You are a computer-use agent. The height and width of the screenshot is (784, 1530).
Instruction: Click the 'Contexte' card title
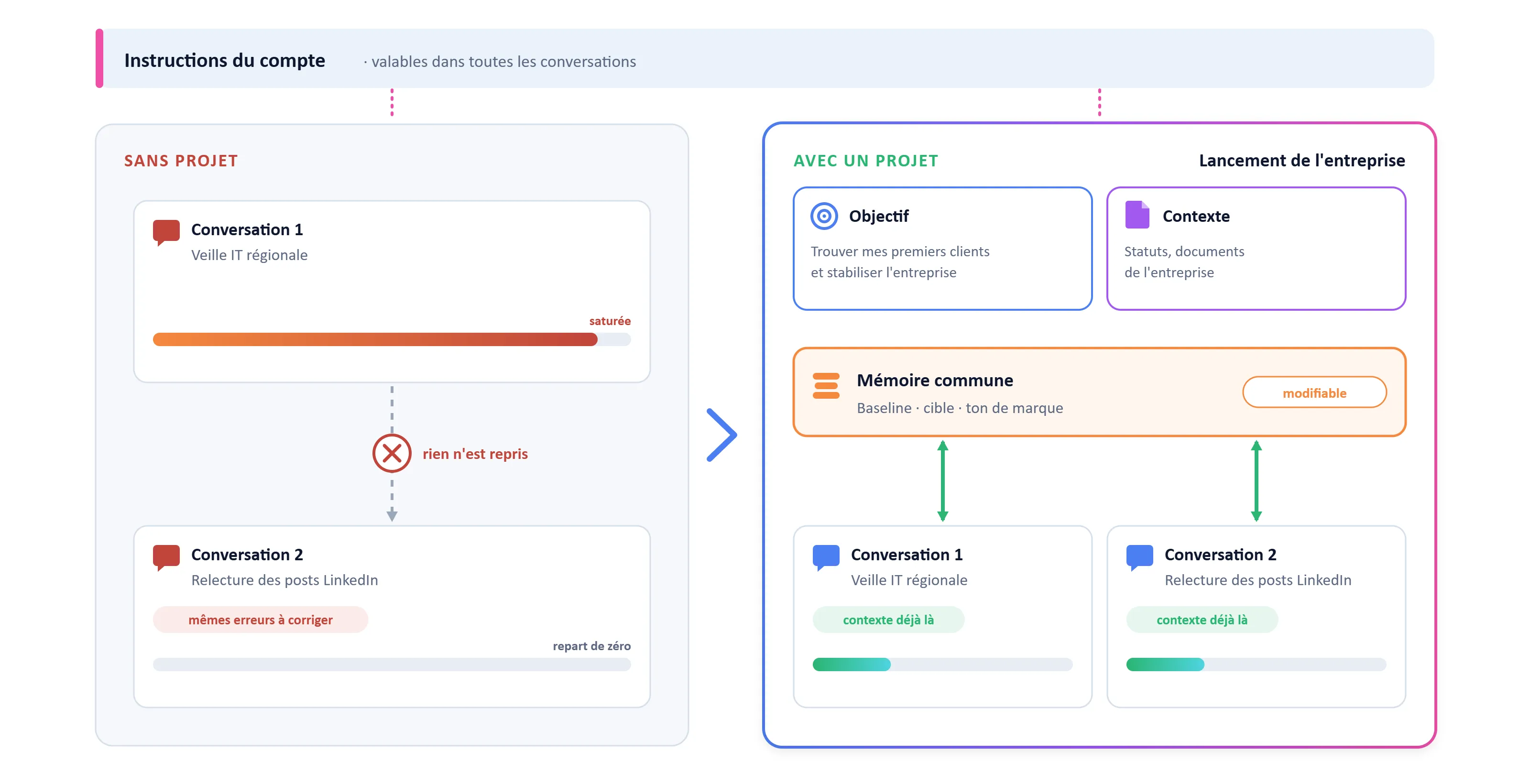pos(1196,216)
